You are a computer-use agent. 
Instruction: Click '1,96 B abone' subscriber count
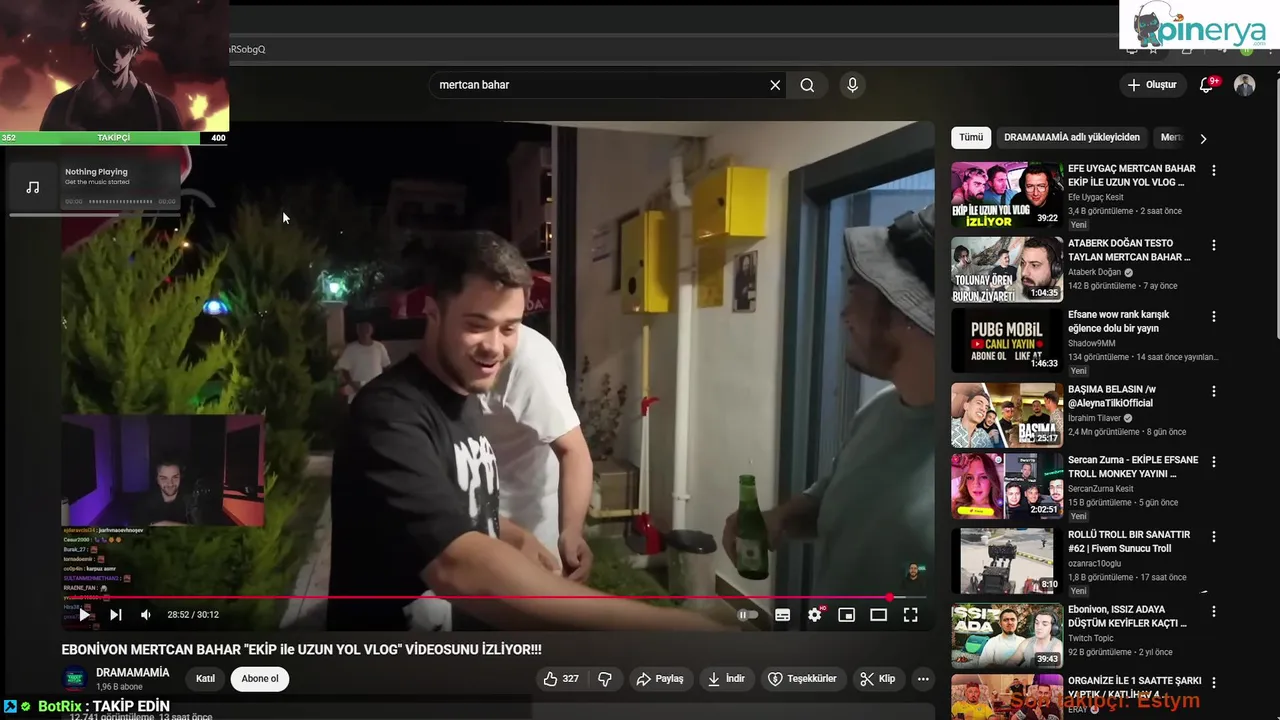(118, 687)
